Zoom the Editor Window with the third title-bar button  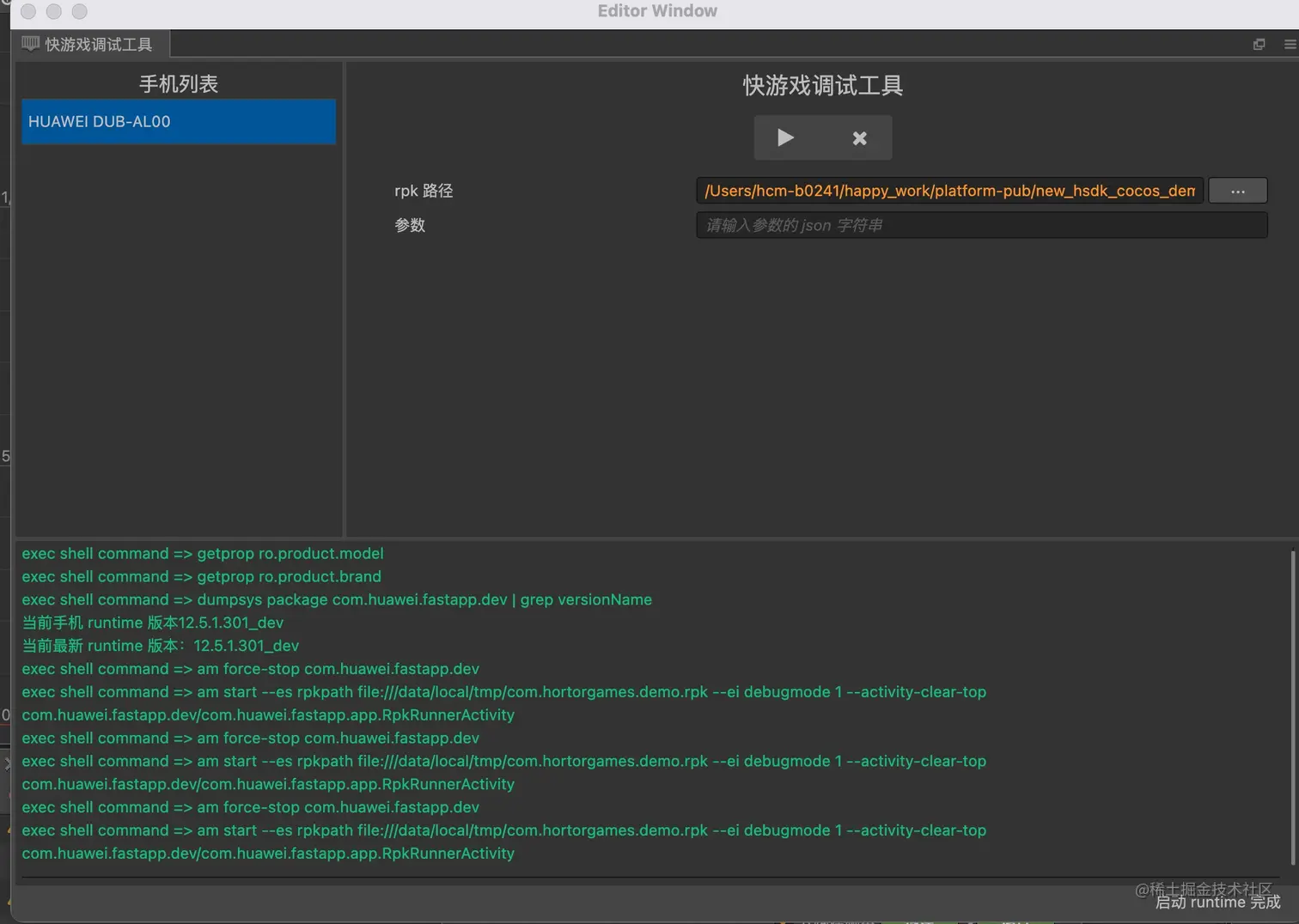tap(80, 11)
